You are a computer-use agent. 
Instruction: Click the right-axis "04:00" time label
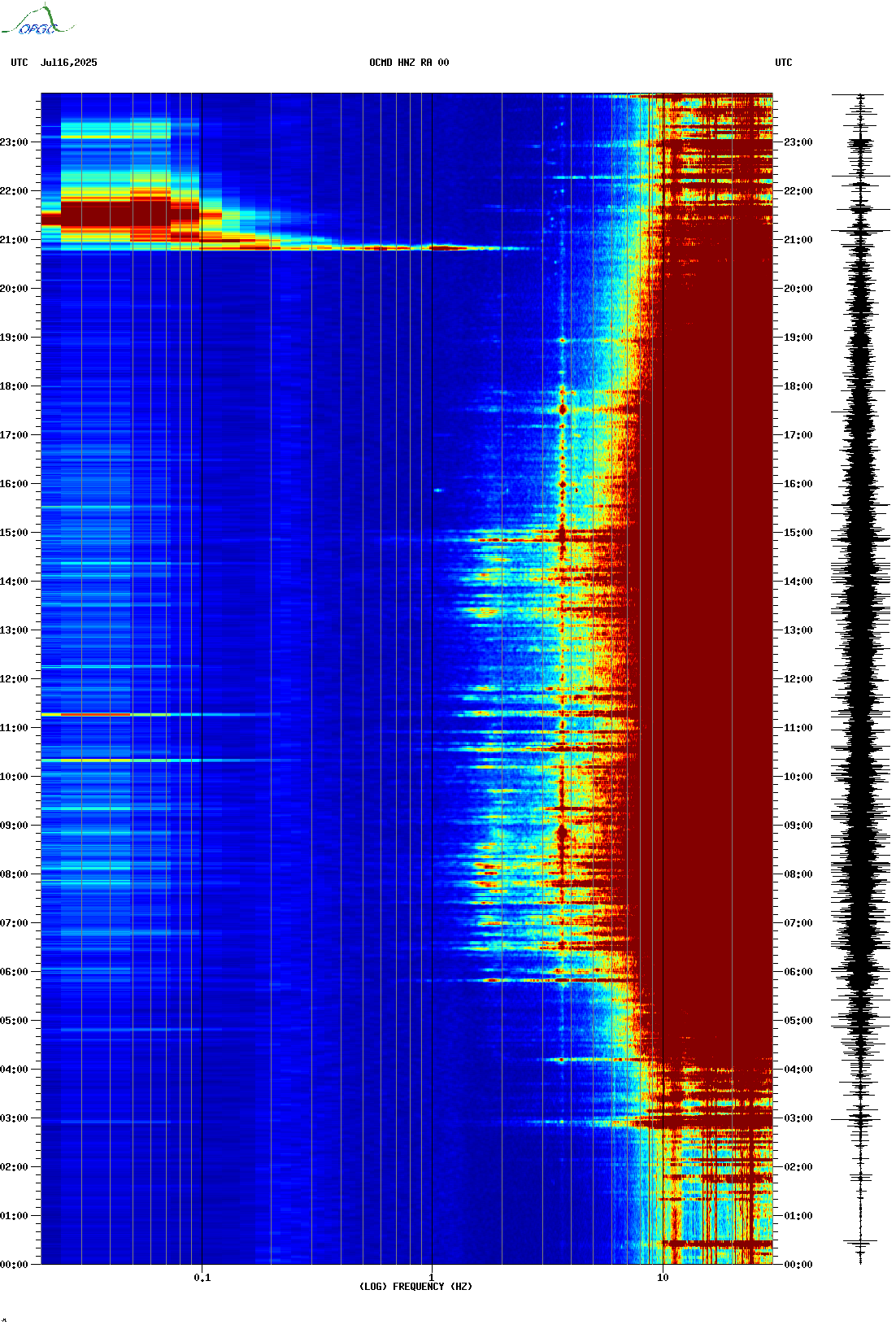[798, 1070]
